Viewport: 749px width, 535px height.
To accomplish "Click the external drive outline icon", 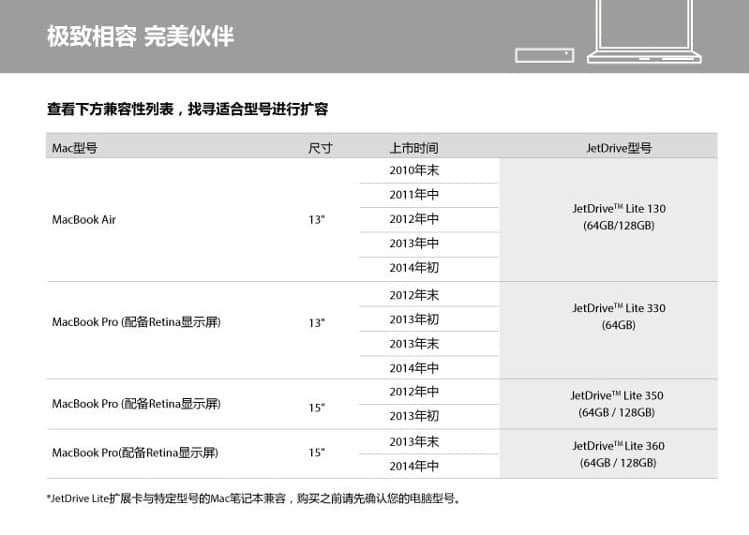I will [x=545, y=55].
